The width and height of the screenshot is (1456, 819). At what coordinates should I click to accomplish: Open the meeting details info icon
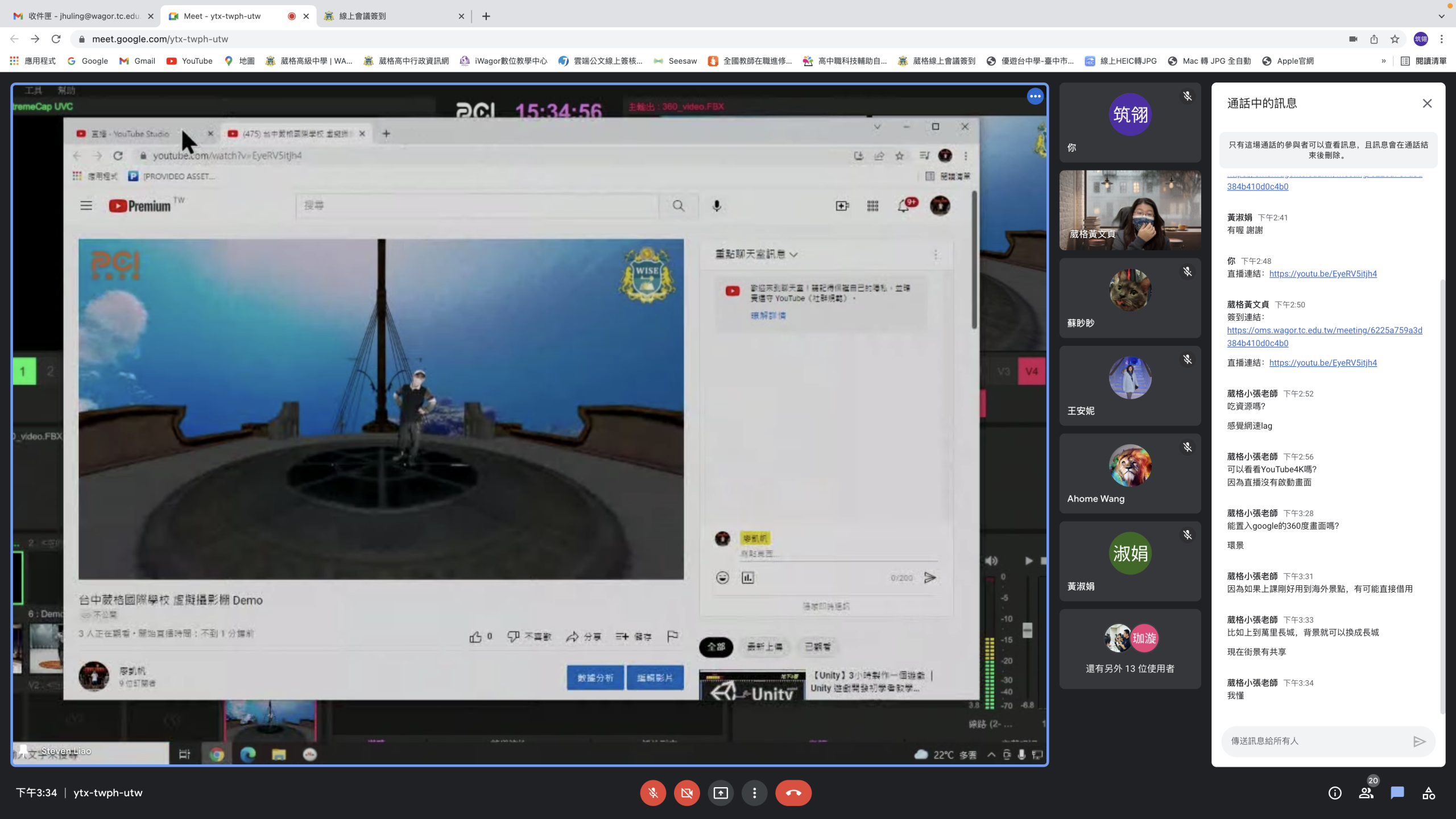click(1334, 793)
